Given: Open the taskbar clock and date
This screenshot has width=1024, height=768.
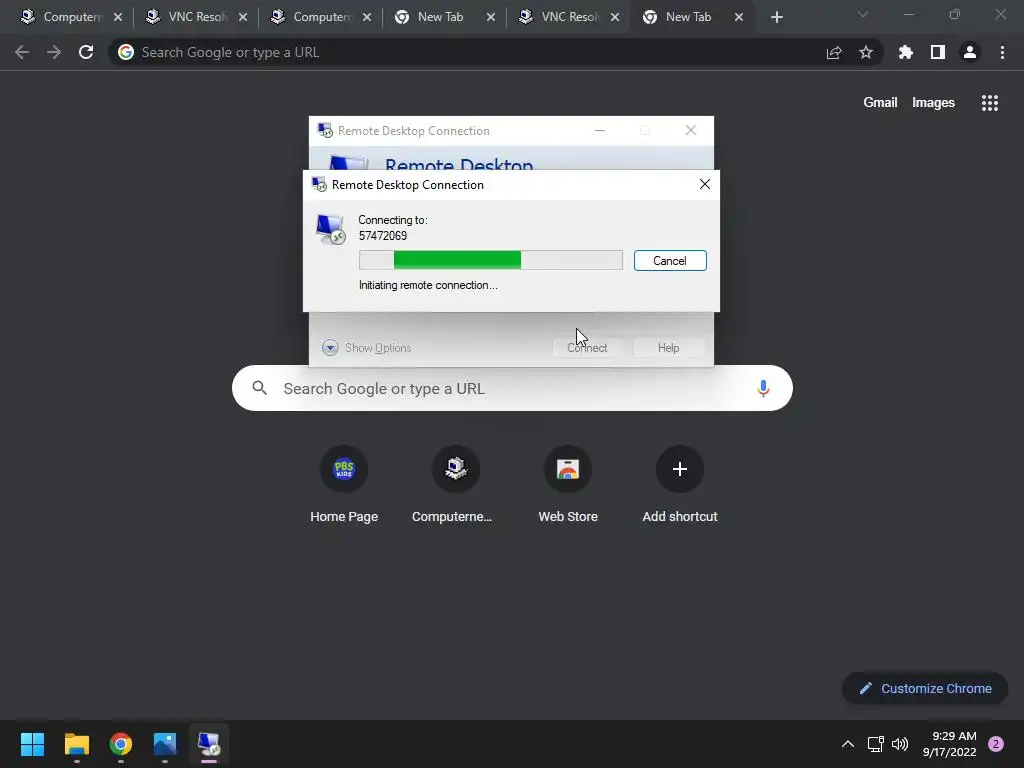Looking at the screenshot, I should pos(950,744).
